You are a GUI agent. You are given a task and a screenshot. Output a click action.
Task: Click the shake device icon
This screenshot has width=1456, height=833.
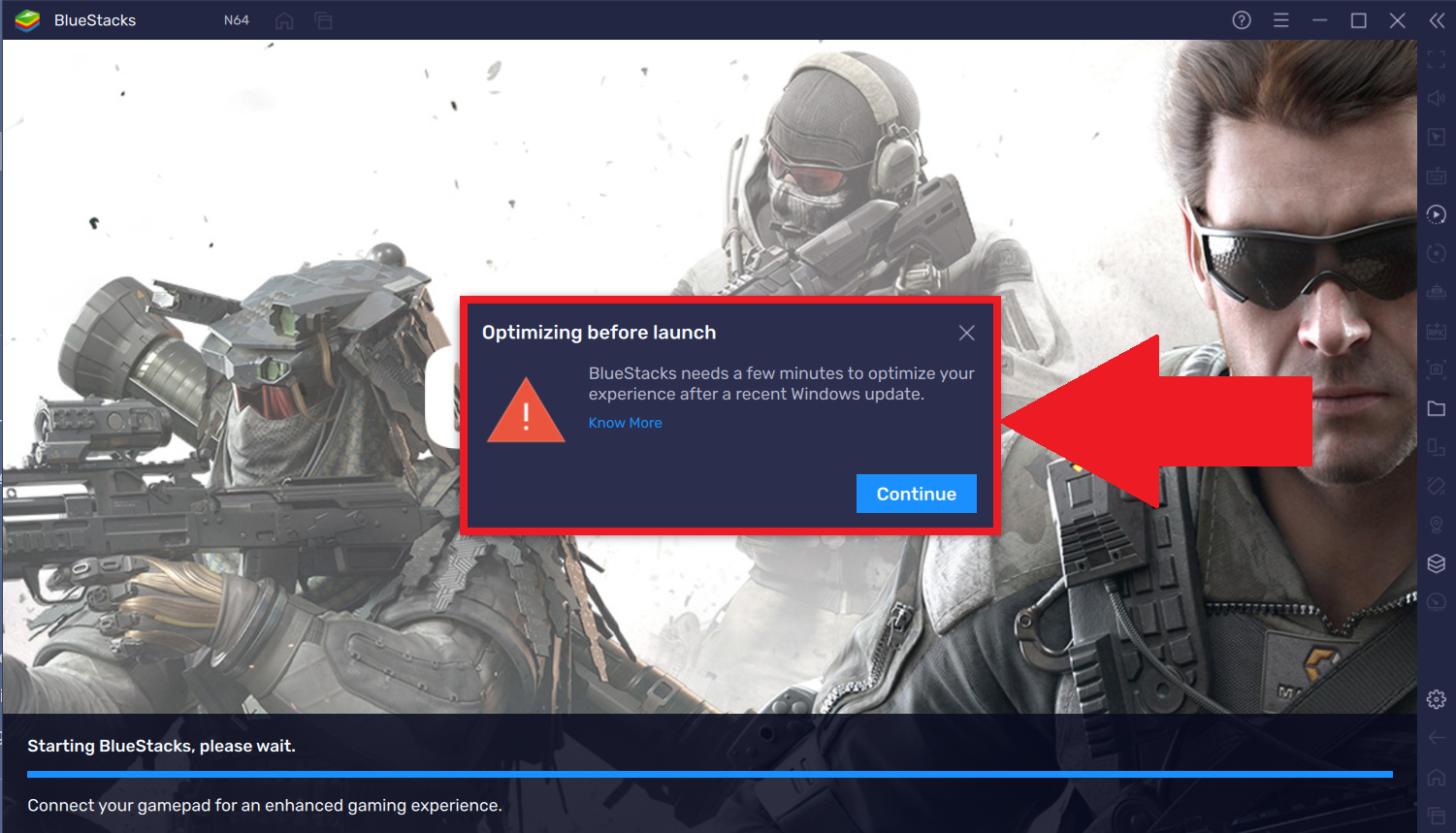pyautogui.click(x=1437, y=486)
